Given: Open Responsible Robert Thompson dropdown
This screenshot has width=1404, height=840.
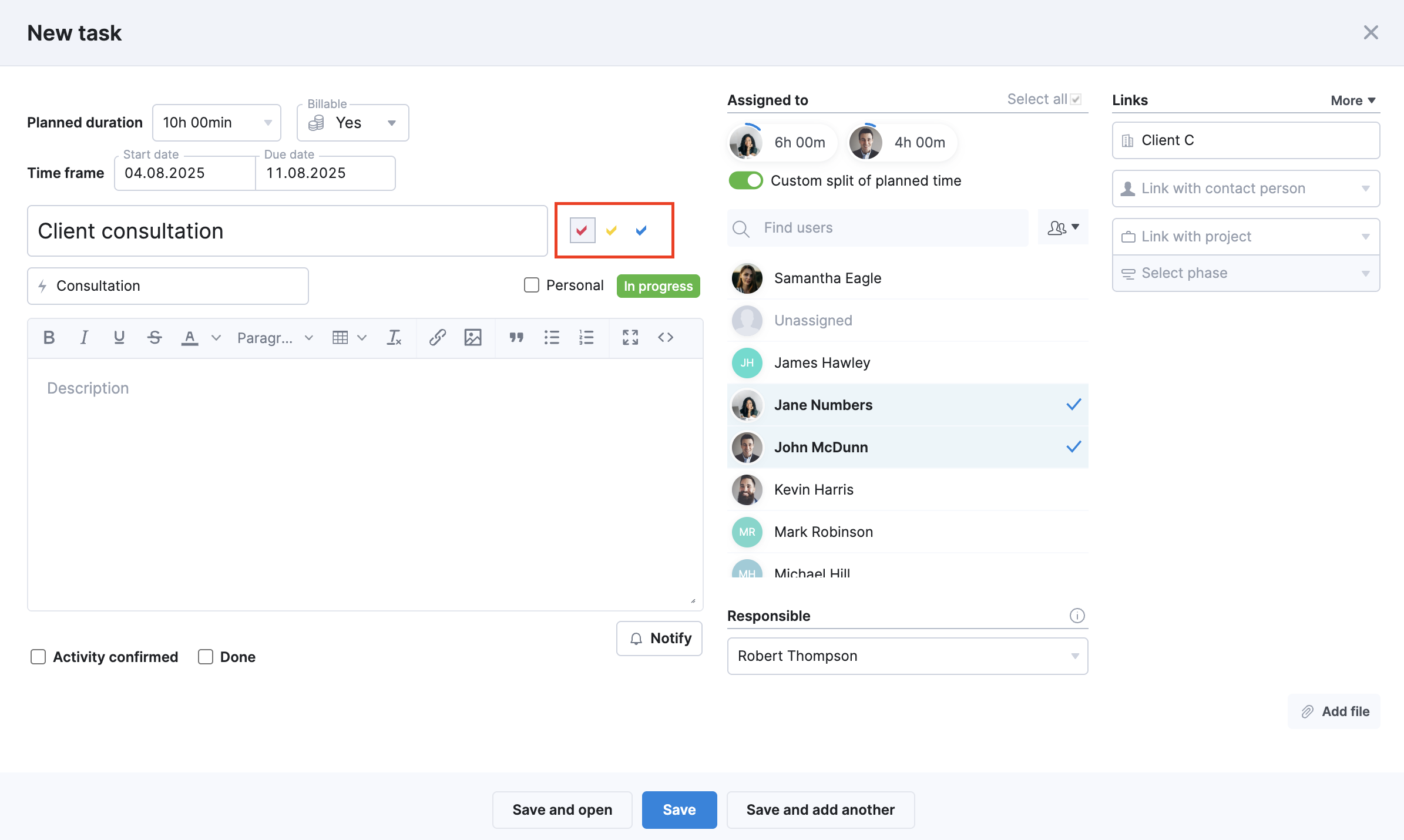Looking at the screenshot, I should point(908,656).
